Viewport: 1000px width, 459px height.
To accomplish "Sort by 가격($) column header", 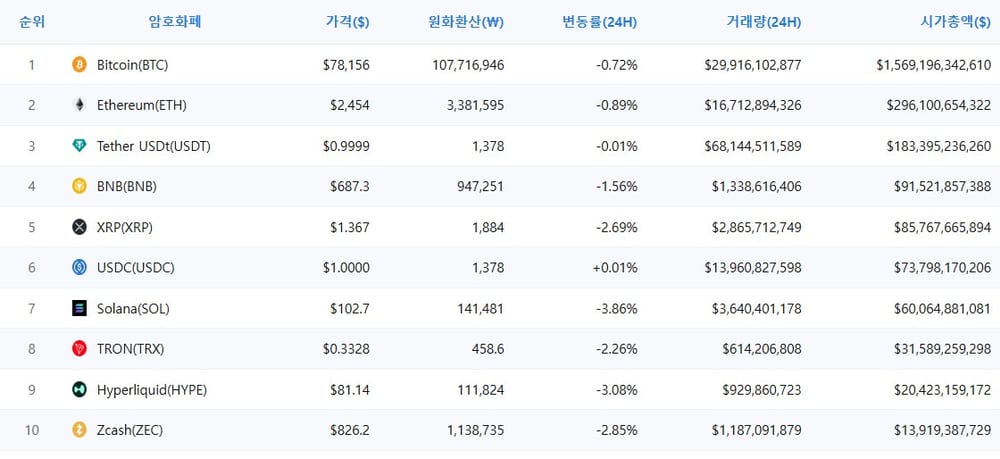I will [x=348, y=22].
